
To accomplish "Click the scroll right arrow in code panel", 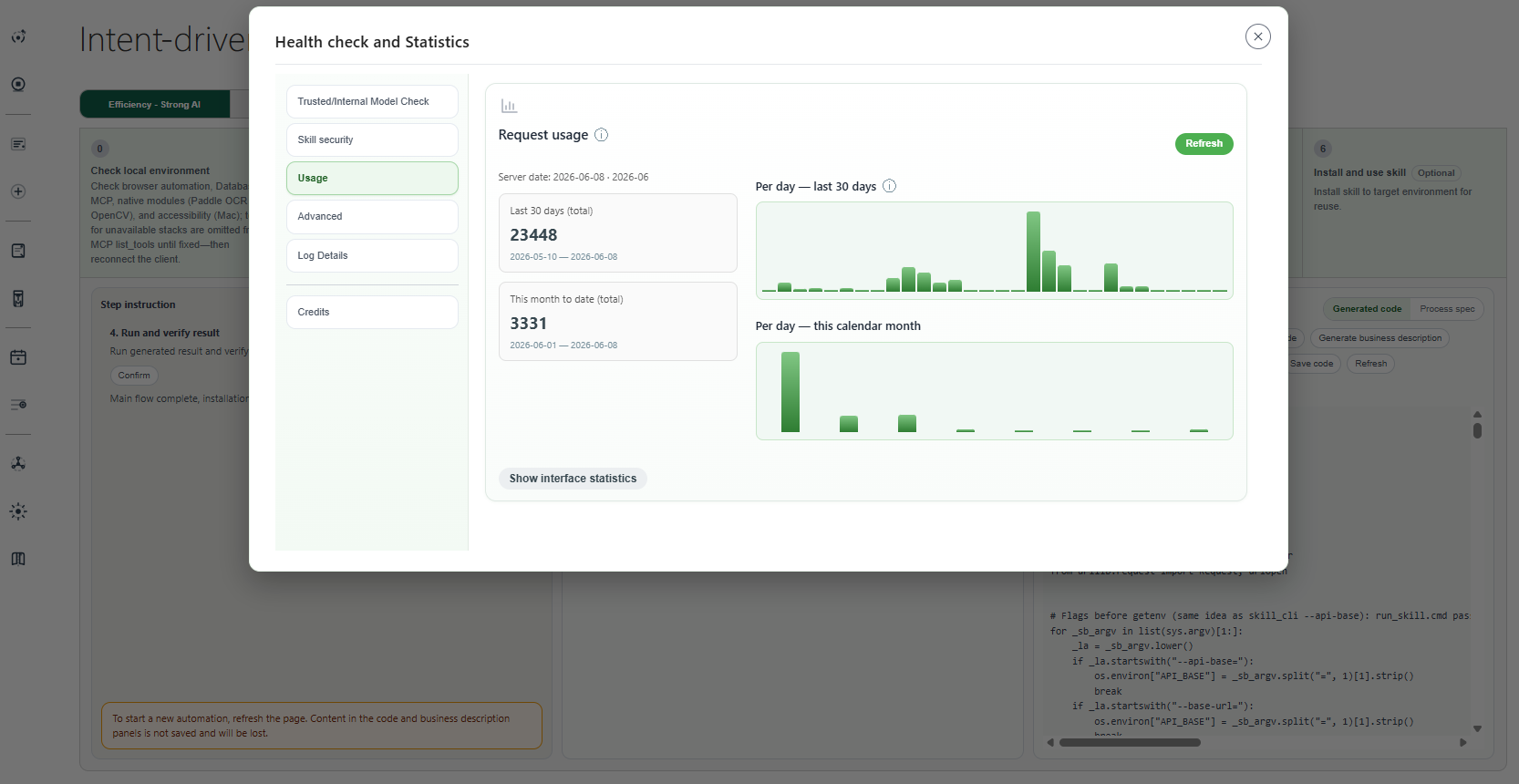I will tap(1463, 742).
